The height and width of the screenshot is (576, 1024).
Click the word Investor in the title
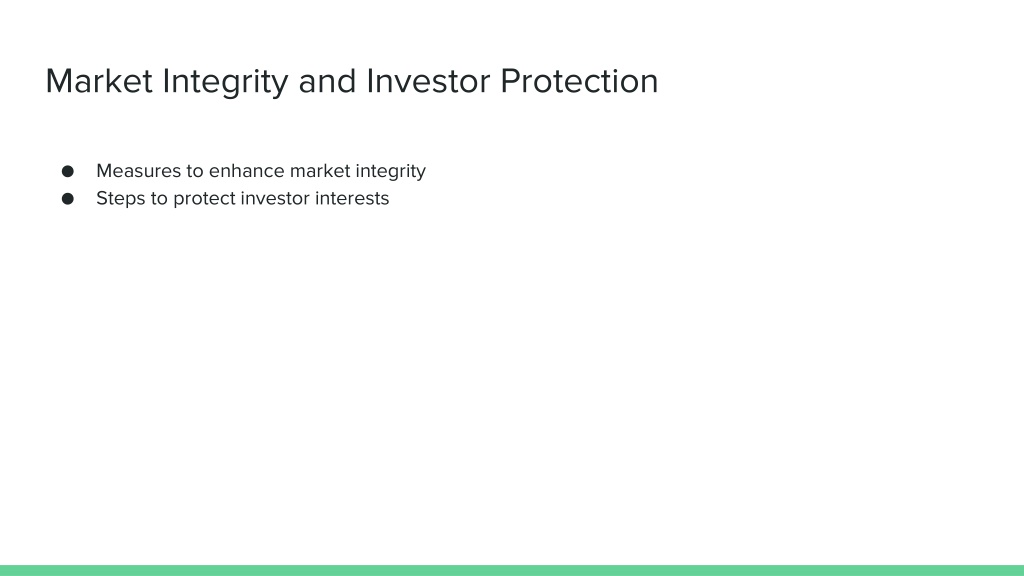(x=428, y=81)
